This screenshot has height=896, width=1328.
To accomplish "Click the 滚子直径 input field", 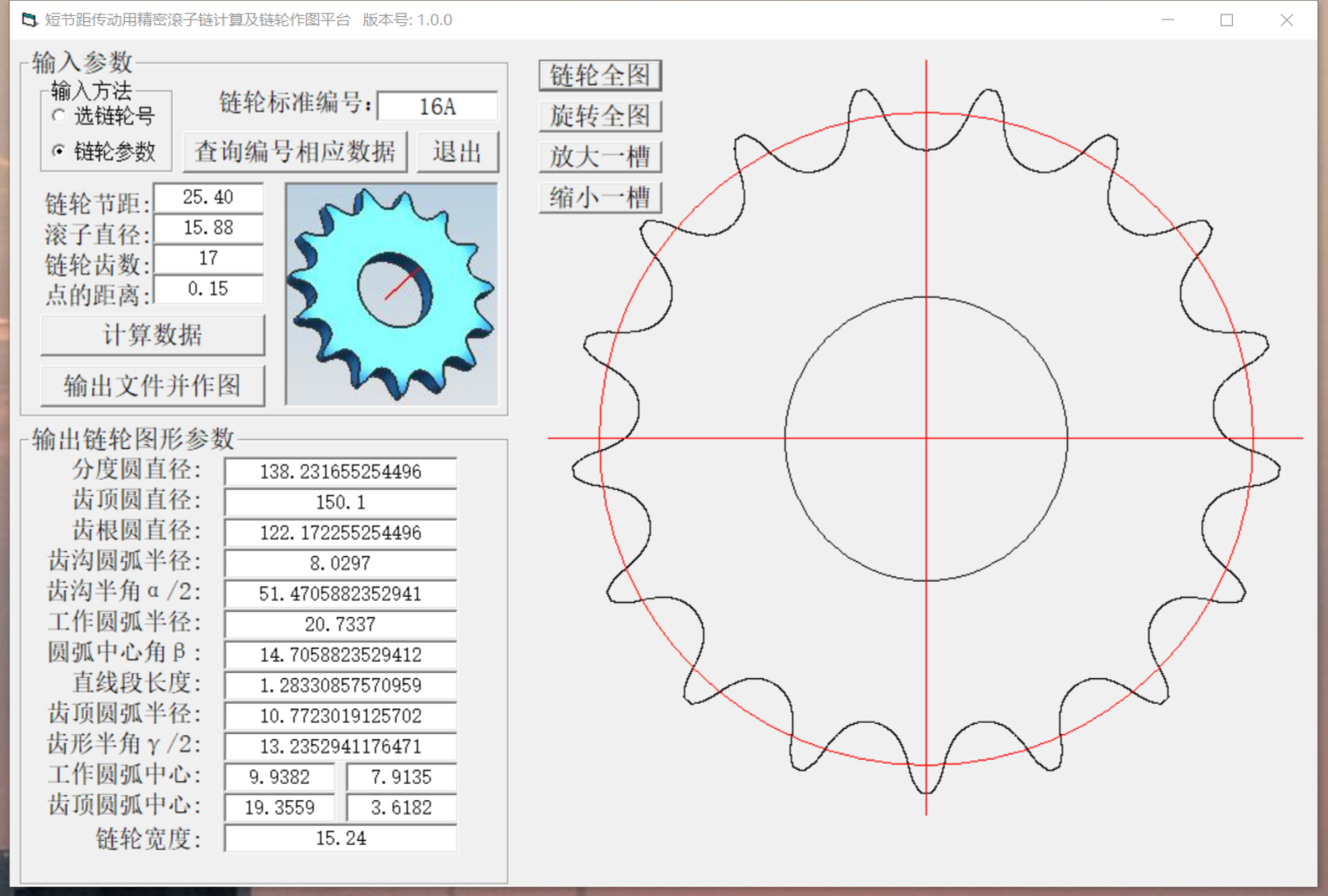I will [208, 228].
